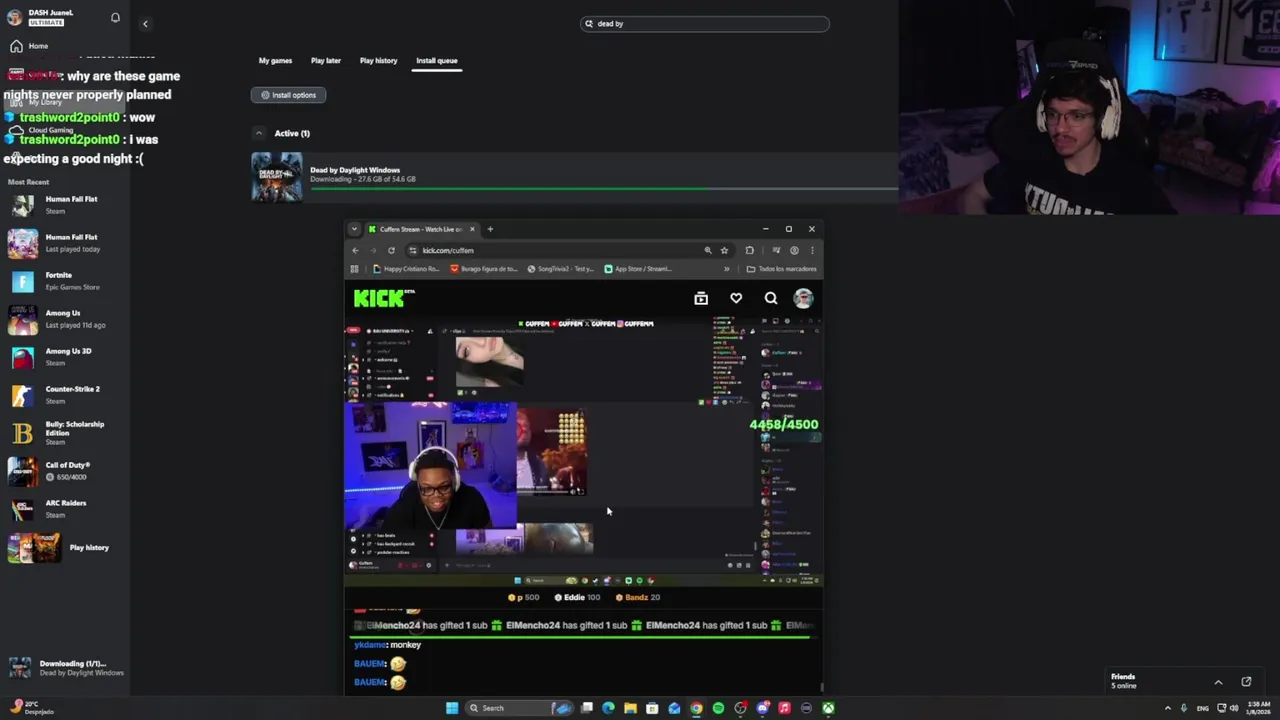Expand the hidden bookmarks chevron

pyautogui.click(x=726, y=269)
